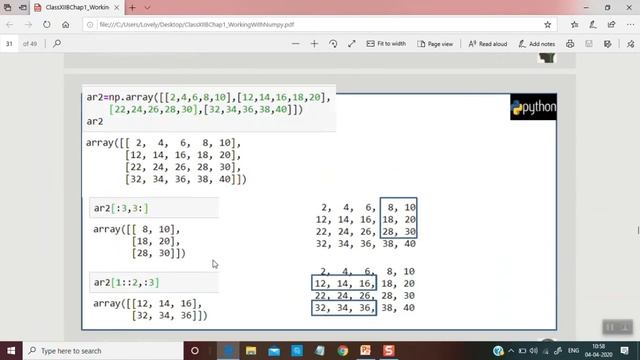Close the ClassXIIBChap1 PDF tab

tap(117, 7)
